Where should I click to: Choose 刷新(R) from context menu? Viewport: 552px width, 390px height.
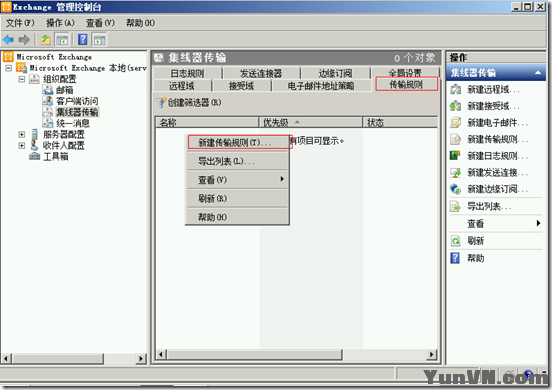pyautogui.click(x=237, y=199)
